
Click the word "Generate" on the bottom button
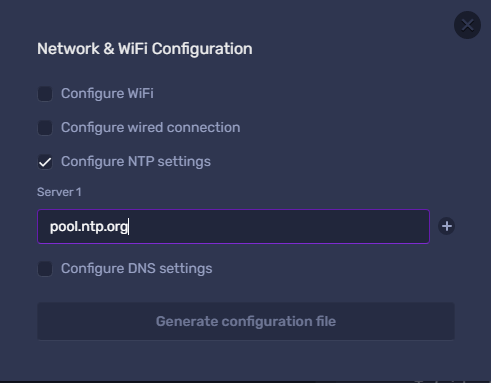(187, 321)
